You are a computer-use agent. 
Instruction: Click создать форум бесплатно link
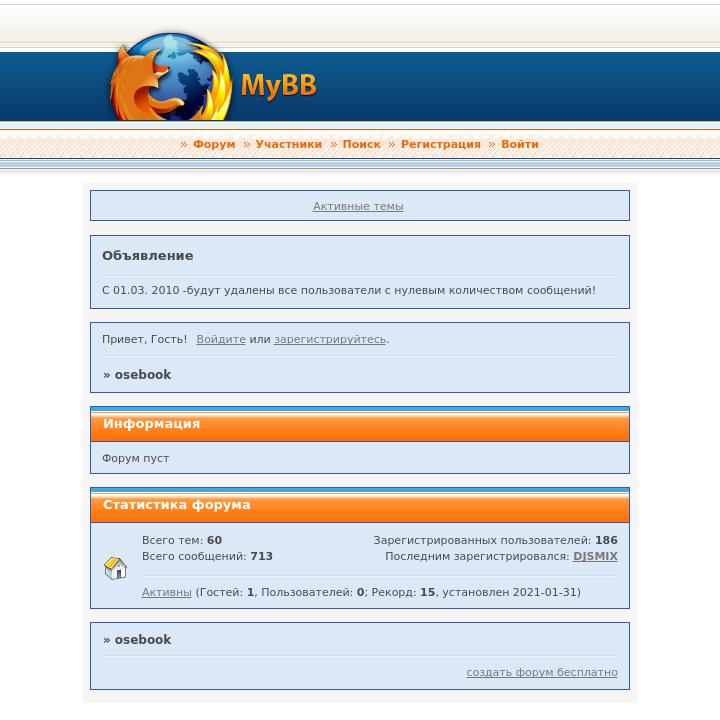(542, 672)
